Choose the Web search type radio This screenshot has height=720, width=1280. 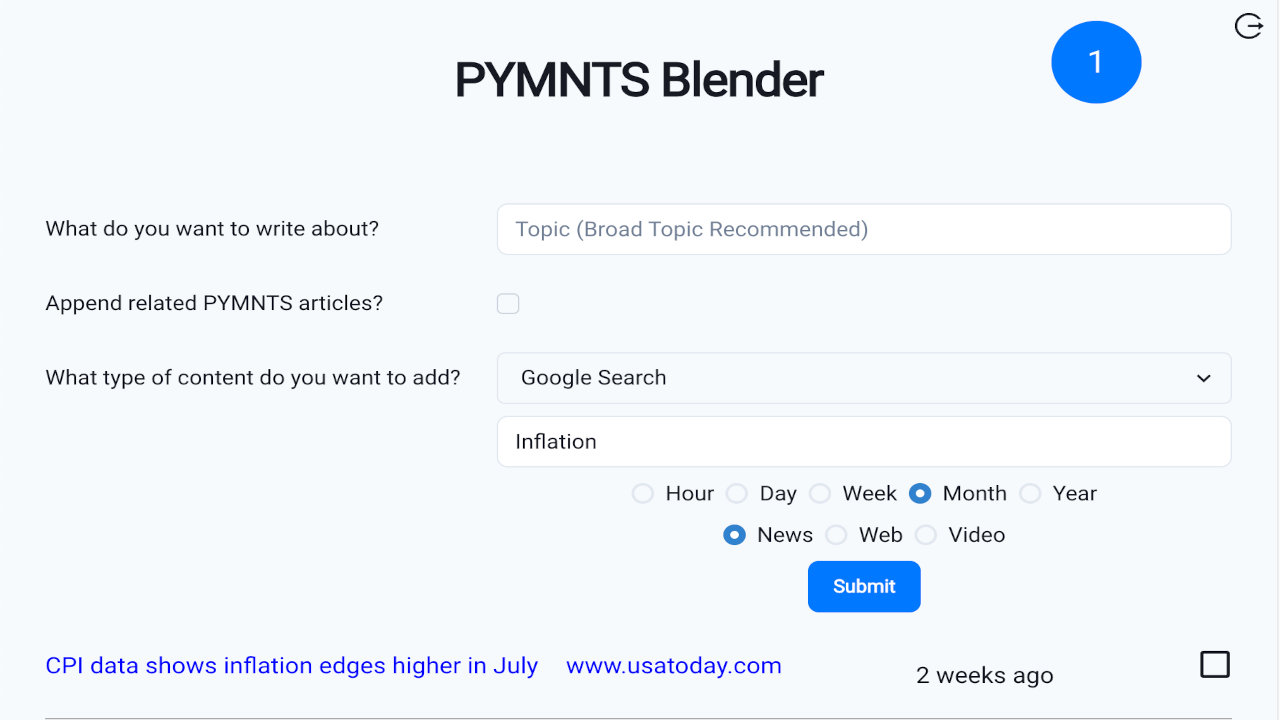click(836, 535)
